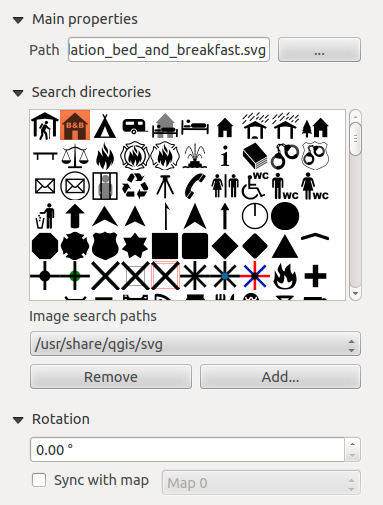Select the recycling arrows icon
The image size is (383, 505).
point(135,186)
